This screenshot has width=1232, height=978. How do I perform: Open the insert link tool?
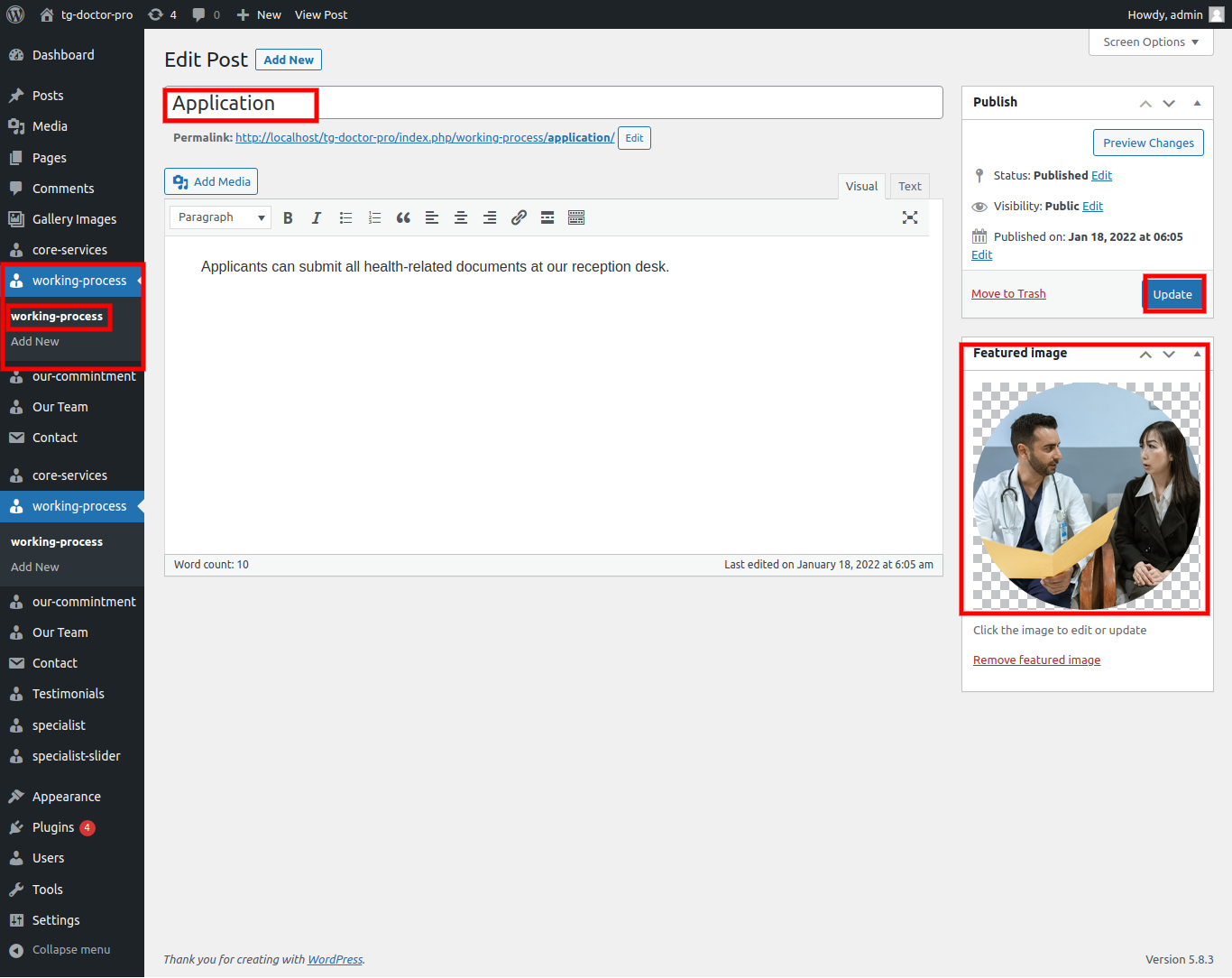[519, 218]
